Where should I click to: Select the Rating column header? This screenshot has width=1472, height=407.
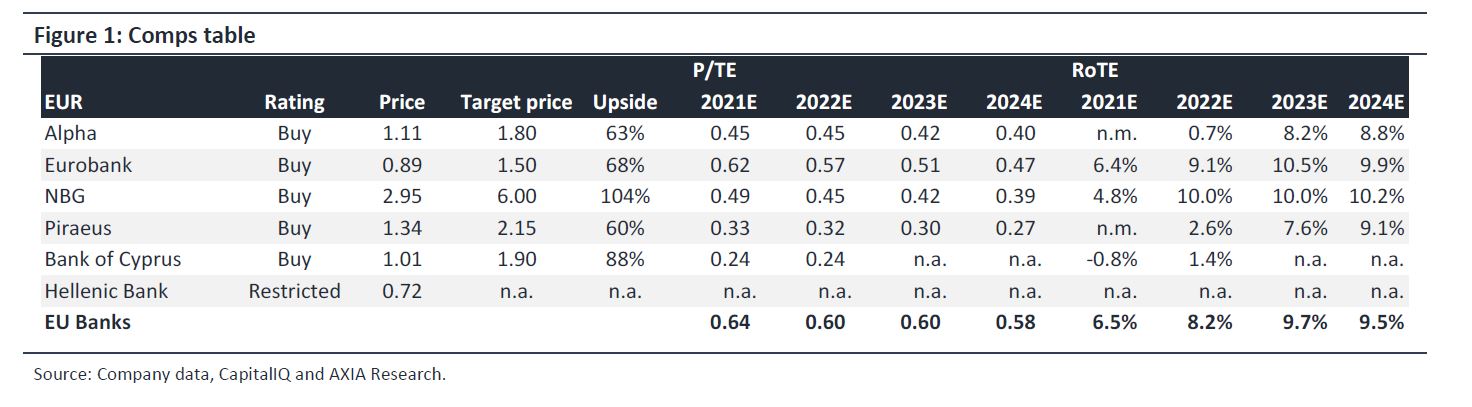tap(294, 102)
